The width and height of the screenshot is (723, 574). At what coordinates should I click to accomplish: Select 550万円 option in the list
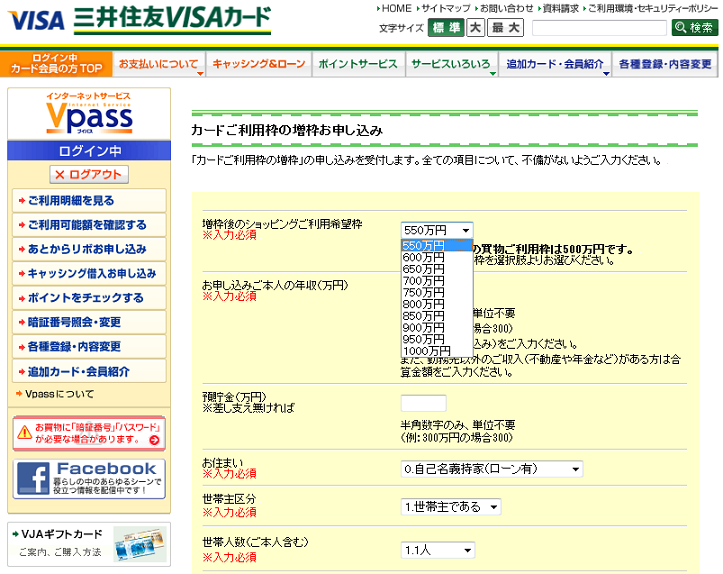click(x=437, y=246)
